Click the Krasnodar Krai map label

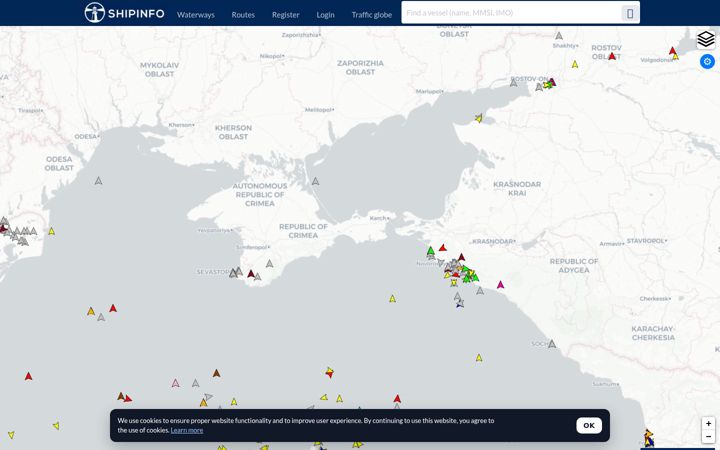517,188
